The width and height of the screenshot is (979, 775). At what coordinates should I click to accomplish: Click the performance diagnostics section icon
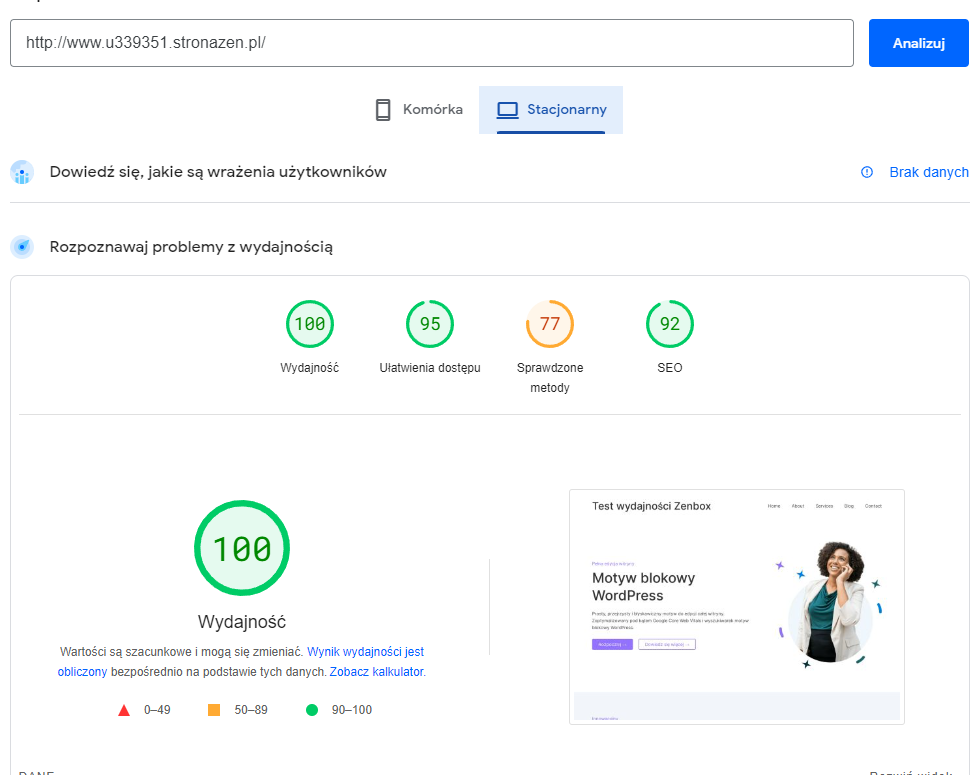22,247
